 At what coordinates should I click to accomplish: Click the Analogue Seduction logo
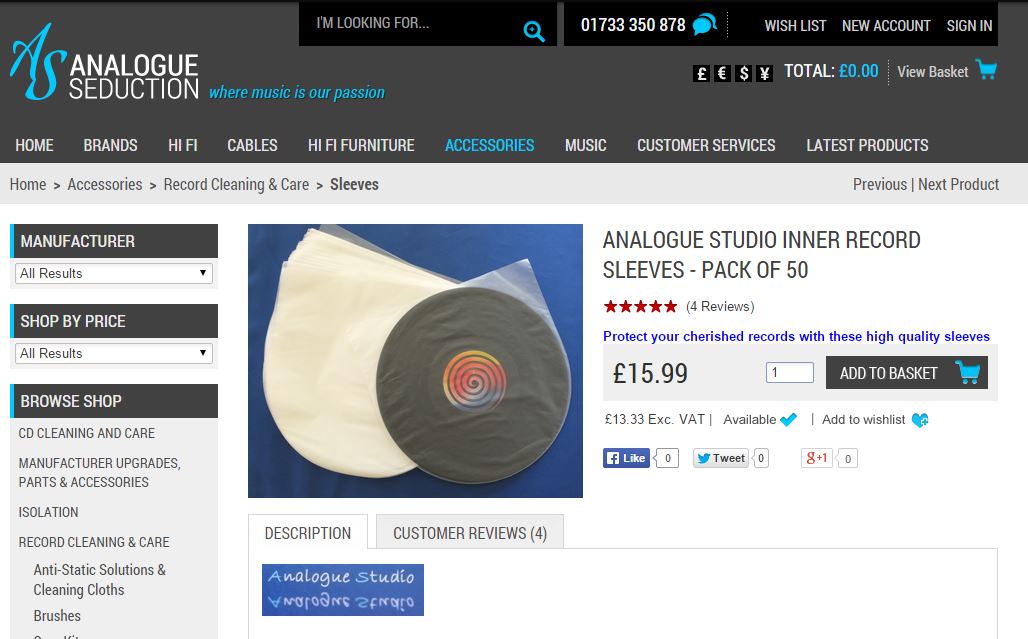[104, 63]
